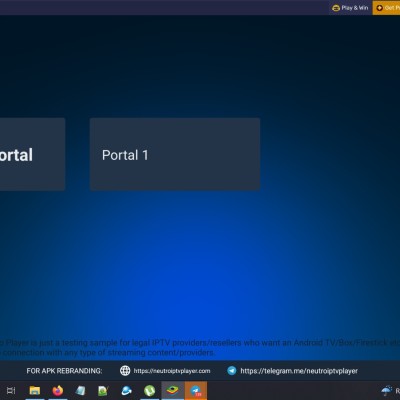Open the green Notepad++ taskbar icon
This screenshot has width=400, height=400.
(x=103, y=390)
